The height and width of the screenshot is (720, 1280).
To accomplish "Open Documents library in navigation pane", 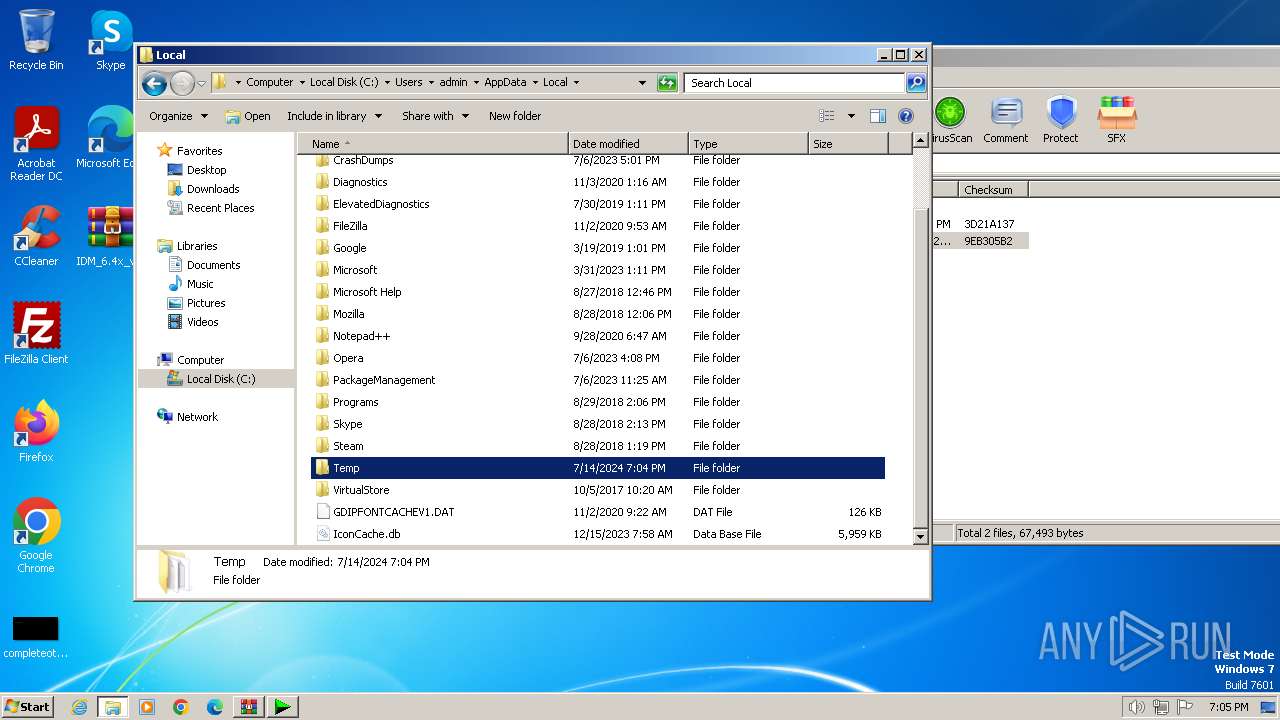I will [x=213, y=265].
